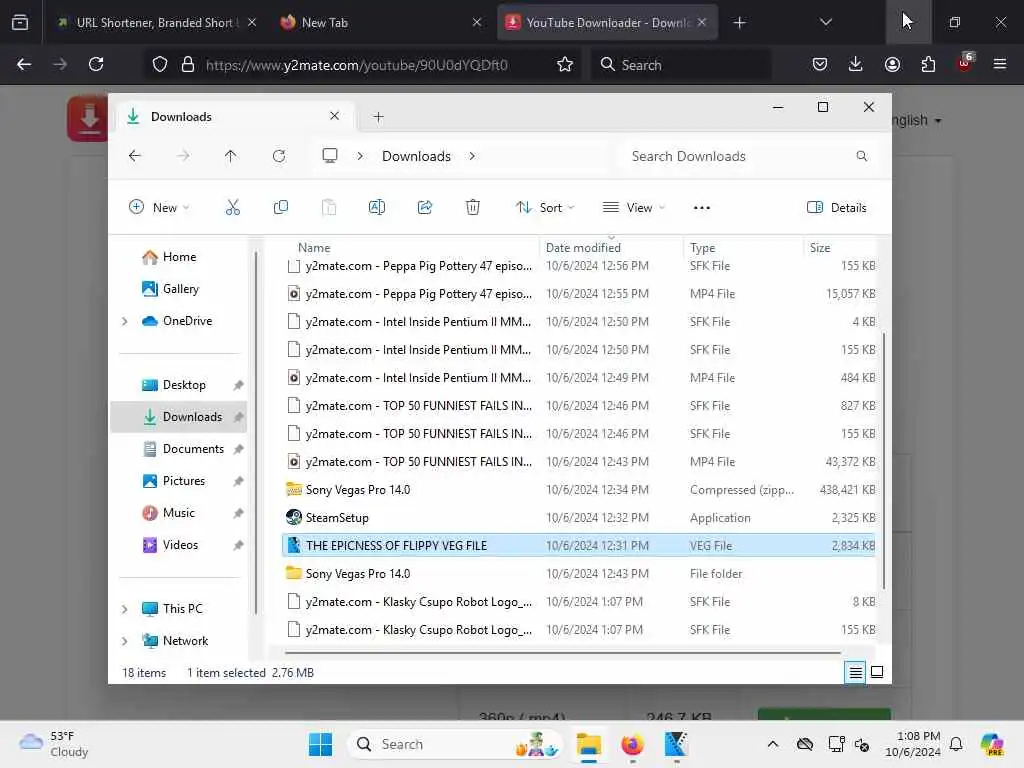The image size is (1024, 768).
Task: Click the tracking protection shield icon
Action: tap(160, 65)
